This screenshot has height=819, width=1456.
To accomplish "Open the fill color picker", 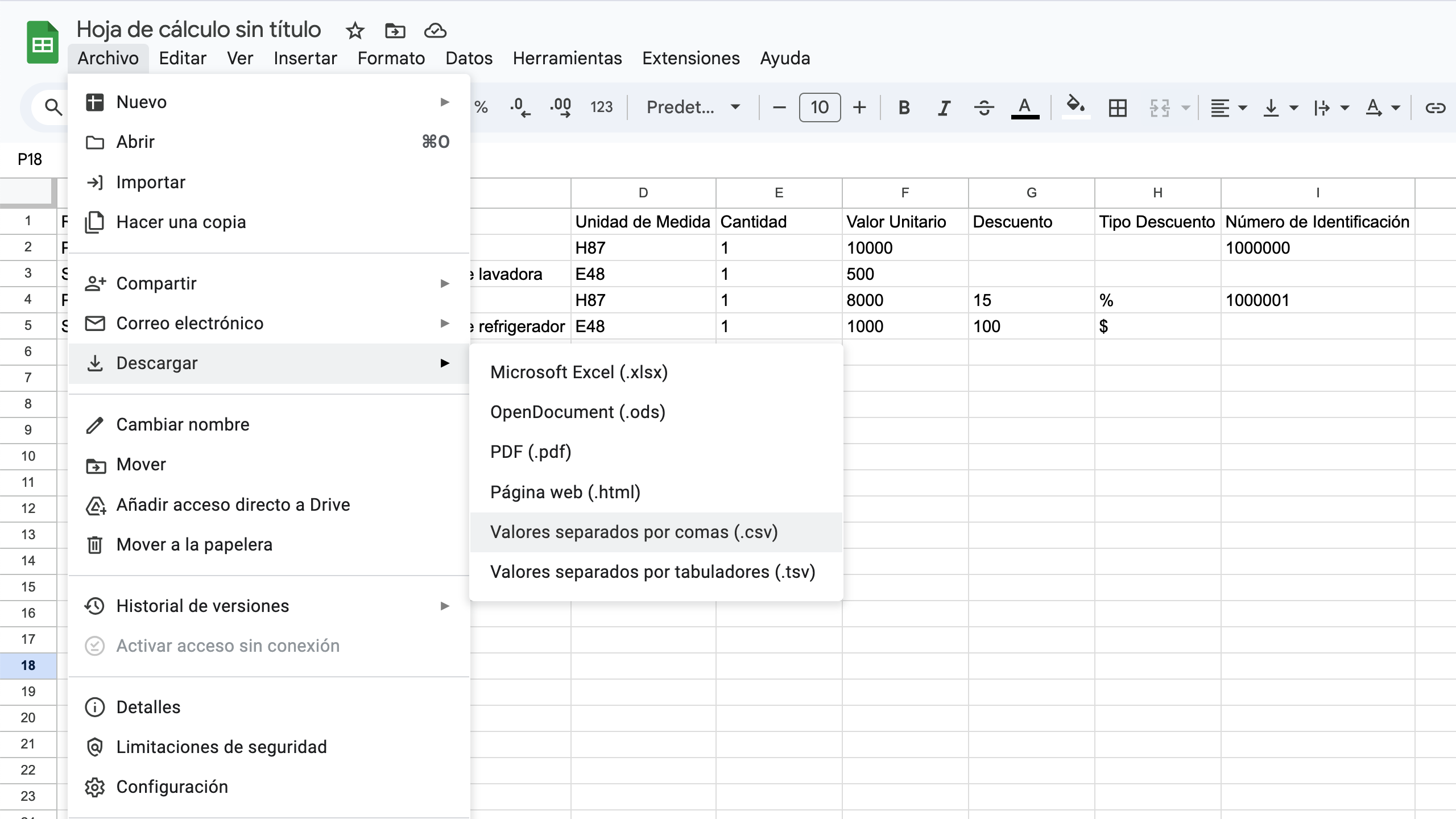I will [1075, 106].
